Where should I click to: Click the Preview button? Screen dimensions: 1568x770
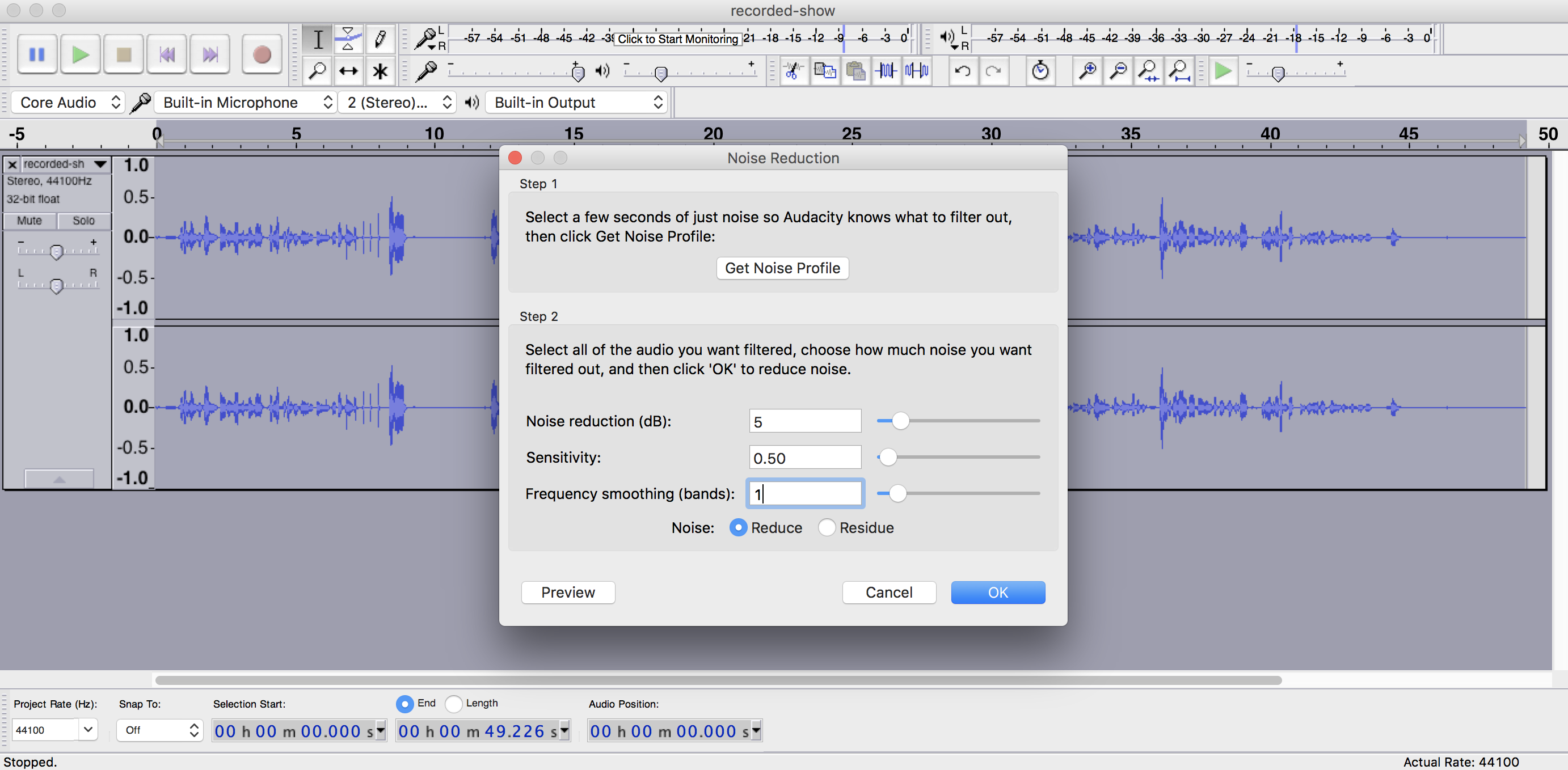coord(568,592)
